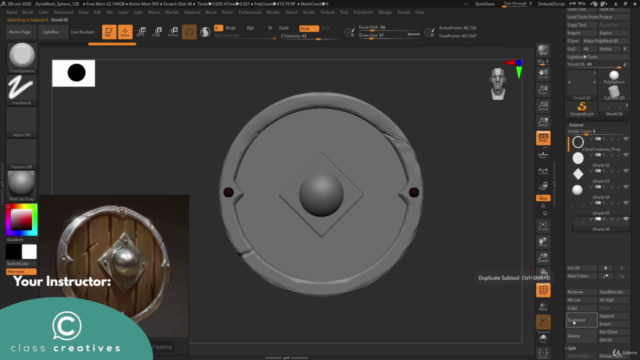Toggle the Persp perspective button

[x=543, y=138]
